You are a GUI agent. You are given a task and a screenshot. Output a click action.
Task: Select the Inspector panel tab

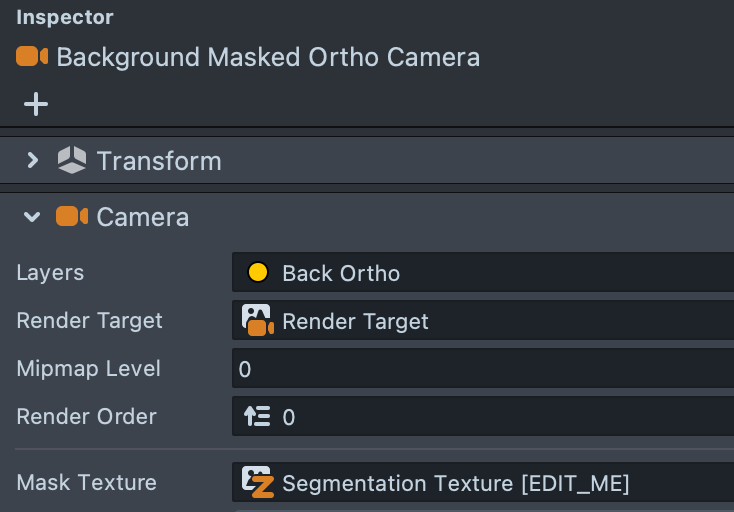[x=65, y=17]
